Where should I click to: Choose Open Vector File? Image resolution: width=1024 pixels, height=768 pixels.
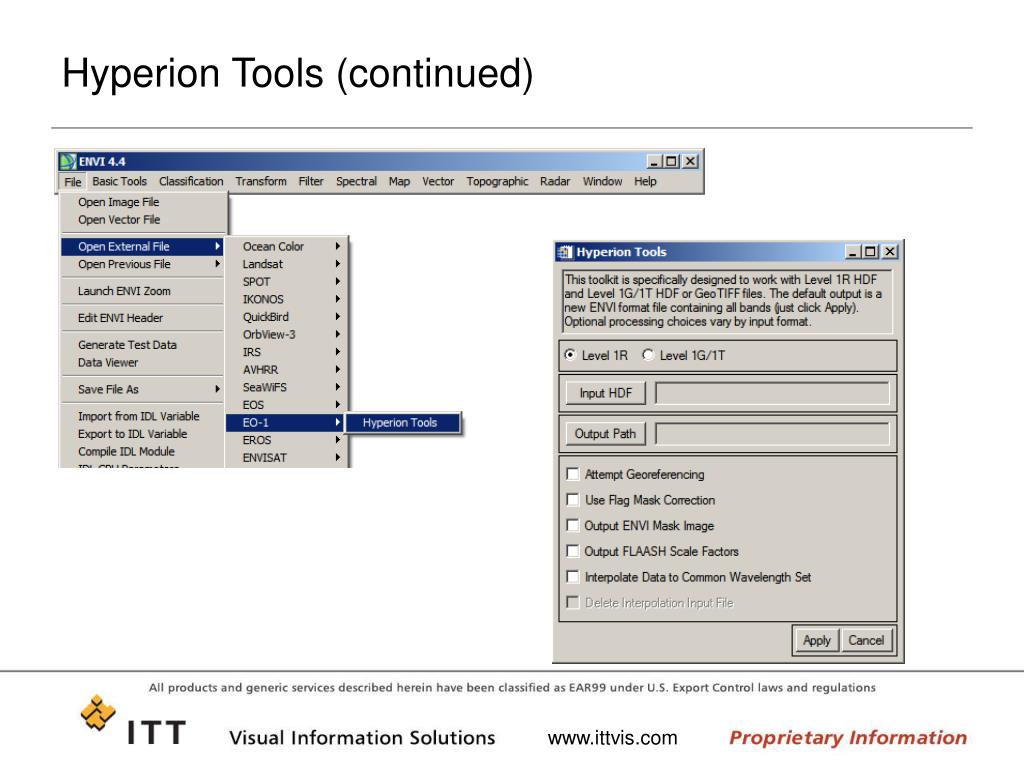143,220
